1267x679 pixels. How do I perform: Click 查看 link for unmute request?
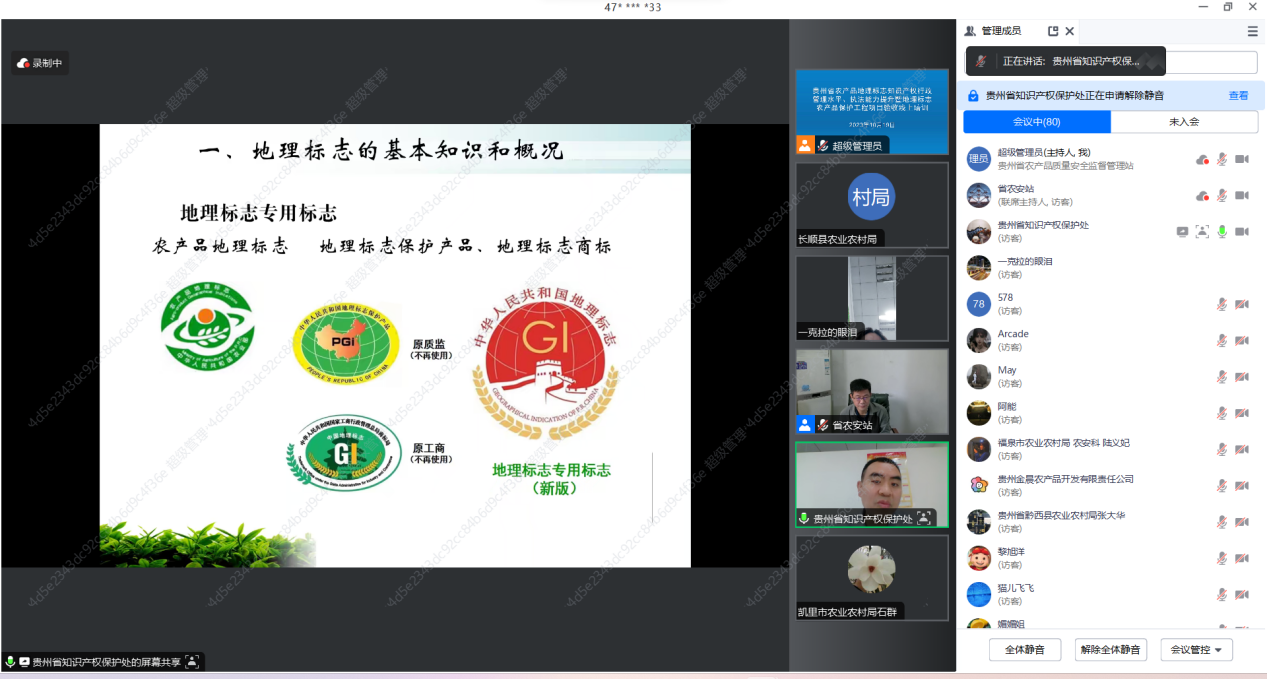pos(1238,96)
